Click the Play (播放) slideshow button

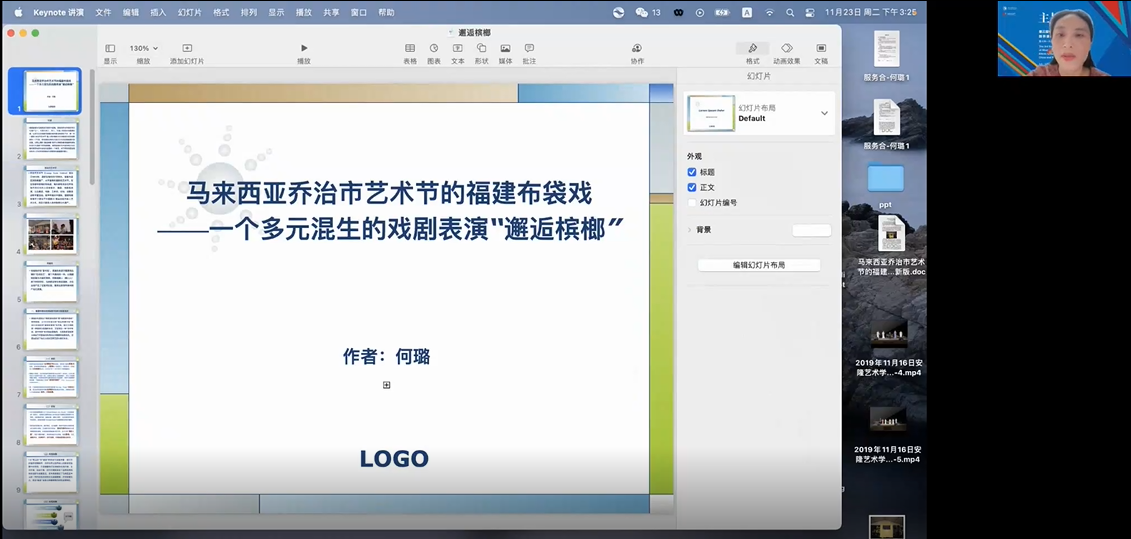pyautogui.click(x=304, y=48)
